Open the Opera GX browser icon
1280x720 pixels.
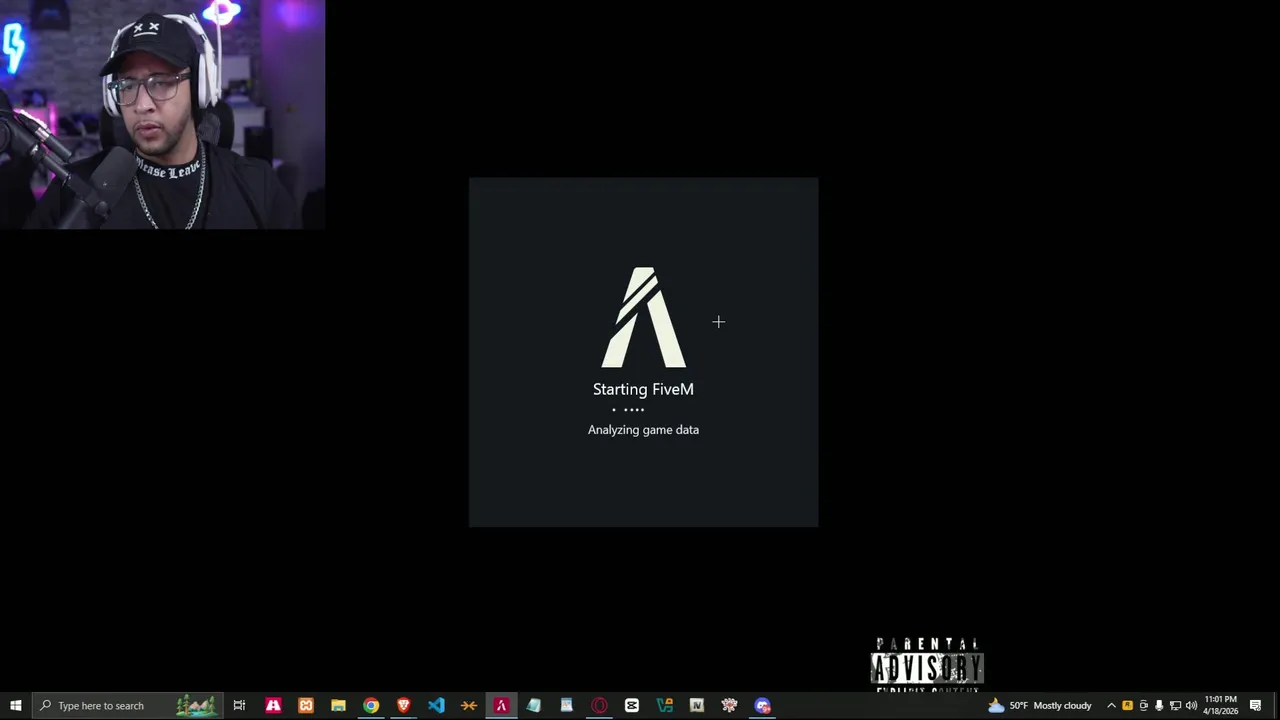coord(599,705)
